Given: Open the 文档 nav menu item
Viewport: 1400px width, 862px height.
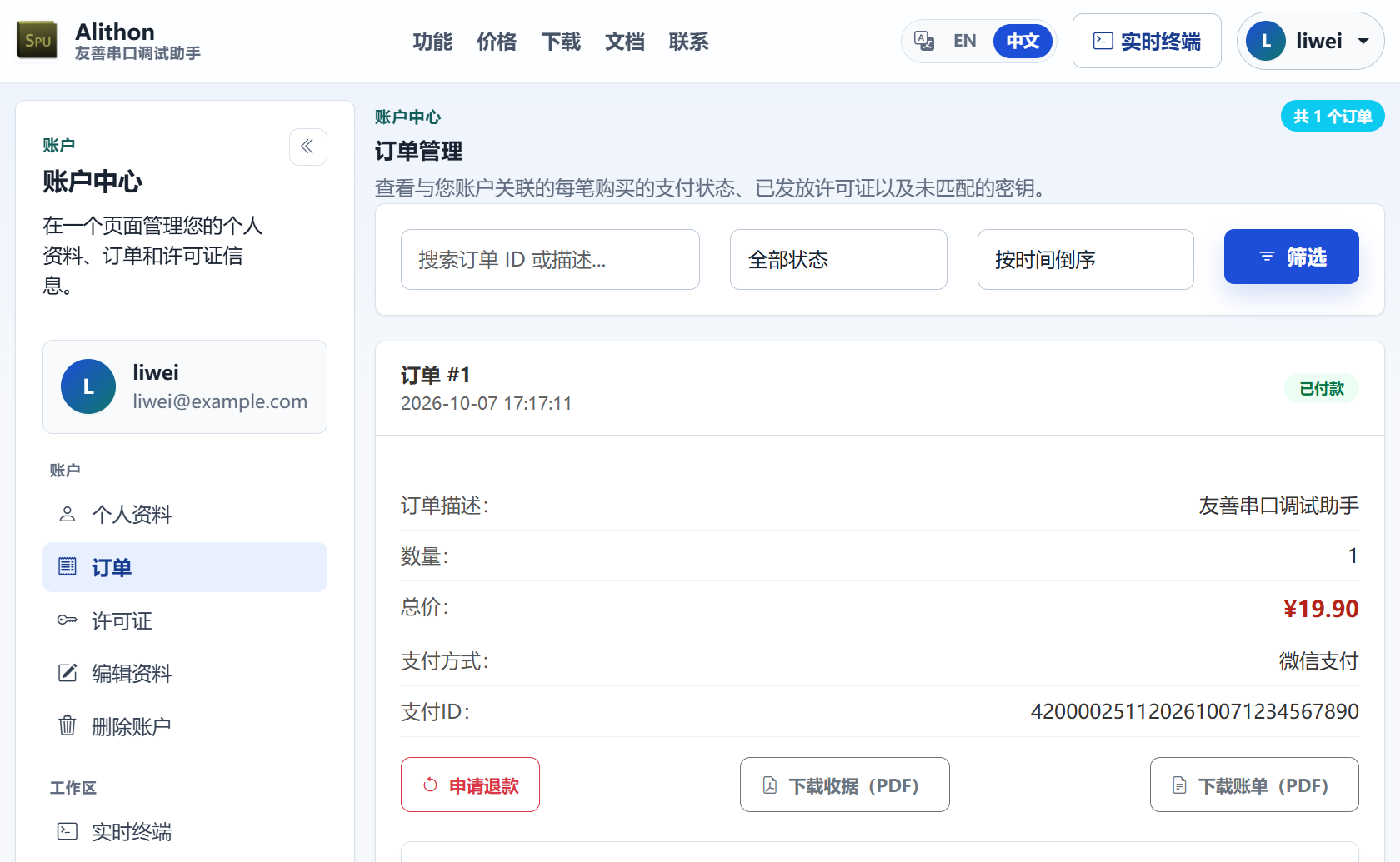Looking at the screenshot, I should tap(625, 42).
